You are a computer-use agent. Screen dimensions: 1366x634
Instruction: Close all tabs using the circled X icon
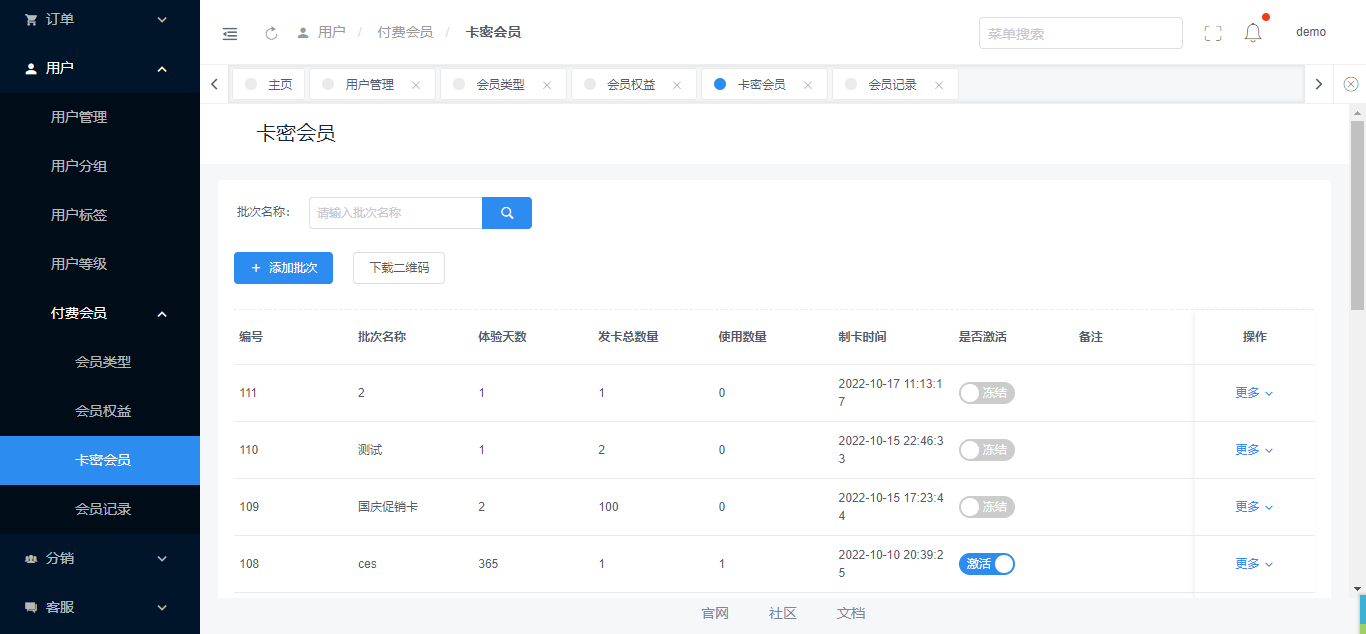tap(1351, 84)
